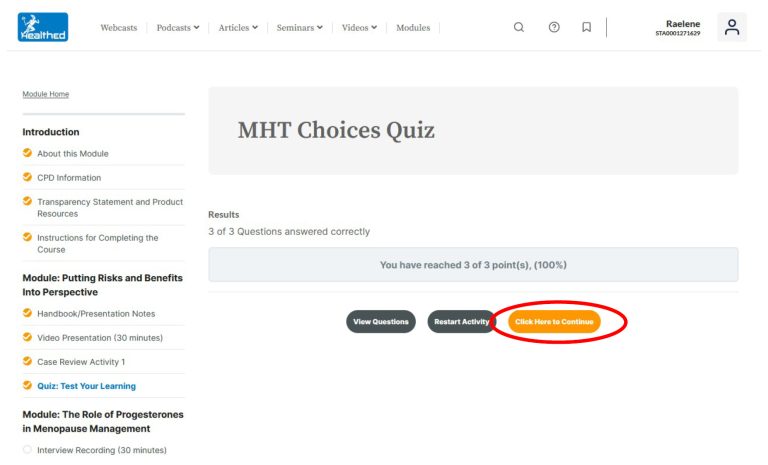
Task: Open the bookmarks icon
Action: click(x=586, y=27)
